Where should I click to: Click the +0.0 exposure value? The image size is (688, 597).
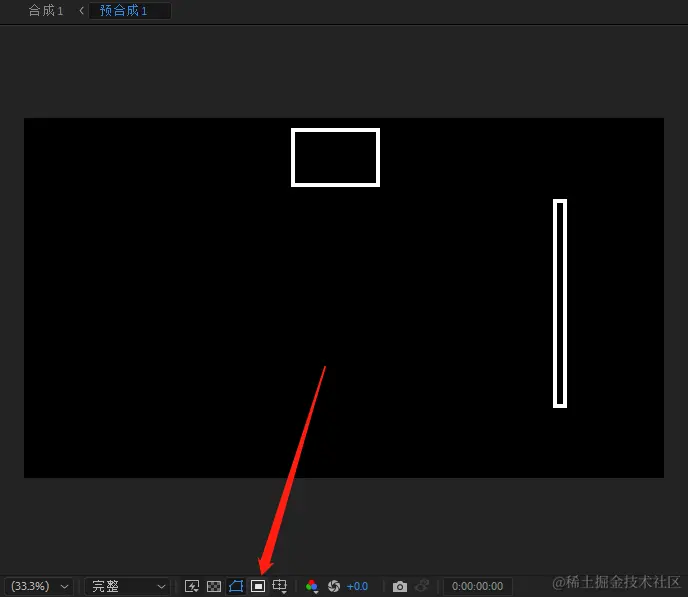click(357, 586)
